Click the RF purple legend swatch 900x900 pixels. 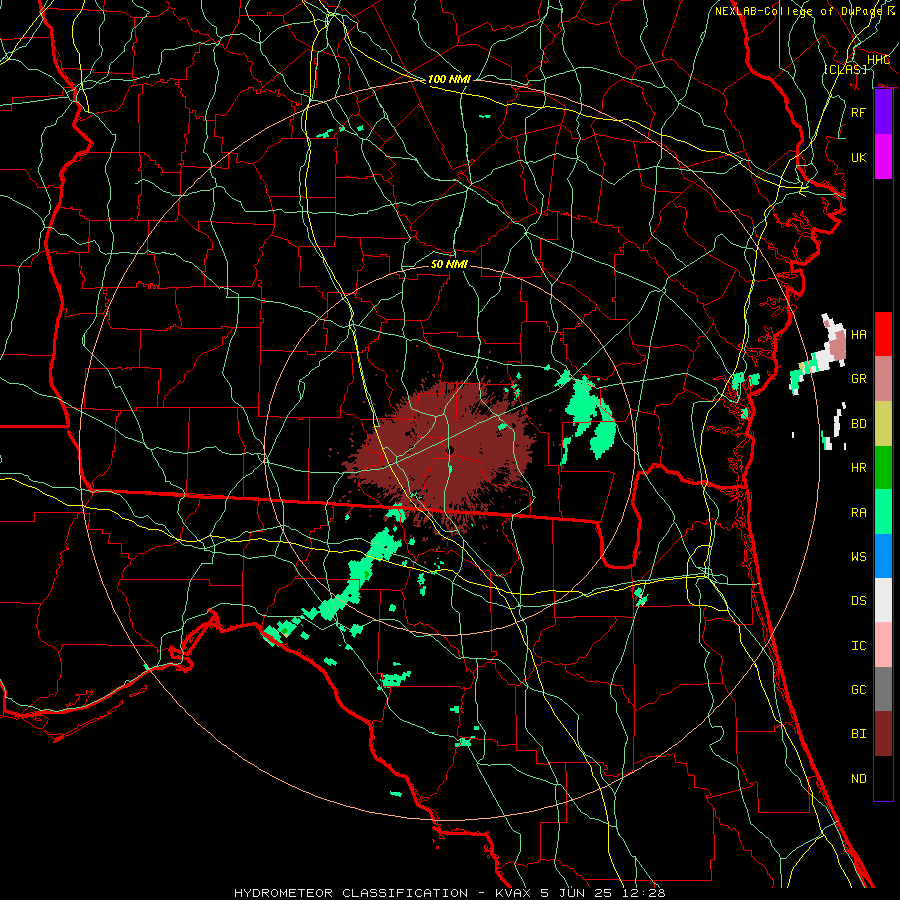pos(883,112)
